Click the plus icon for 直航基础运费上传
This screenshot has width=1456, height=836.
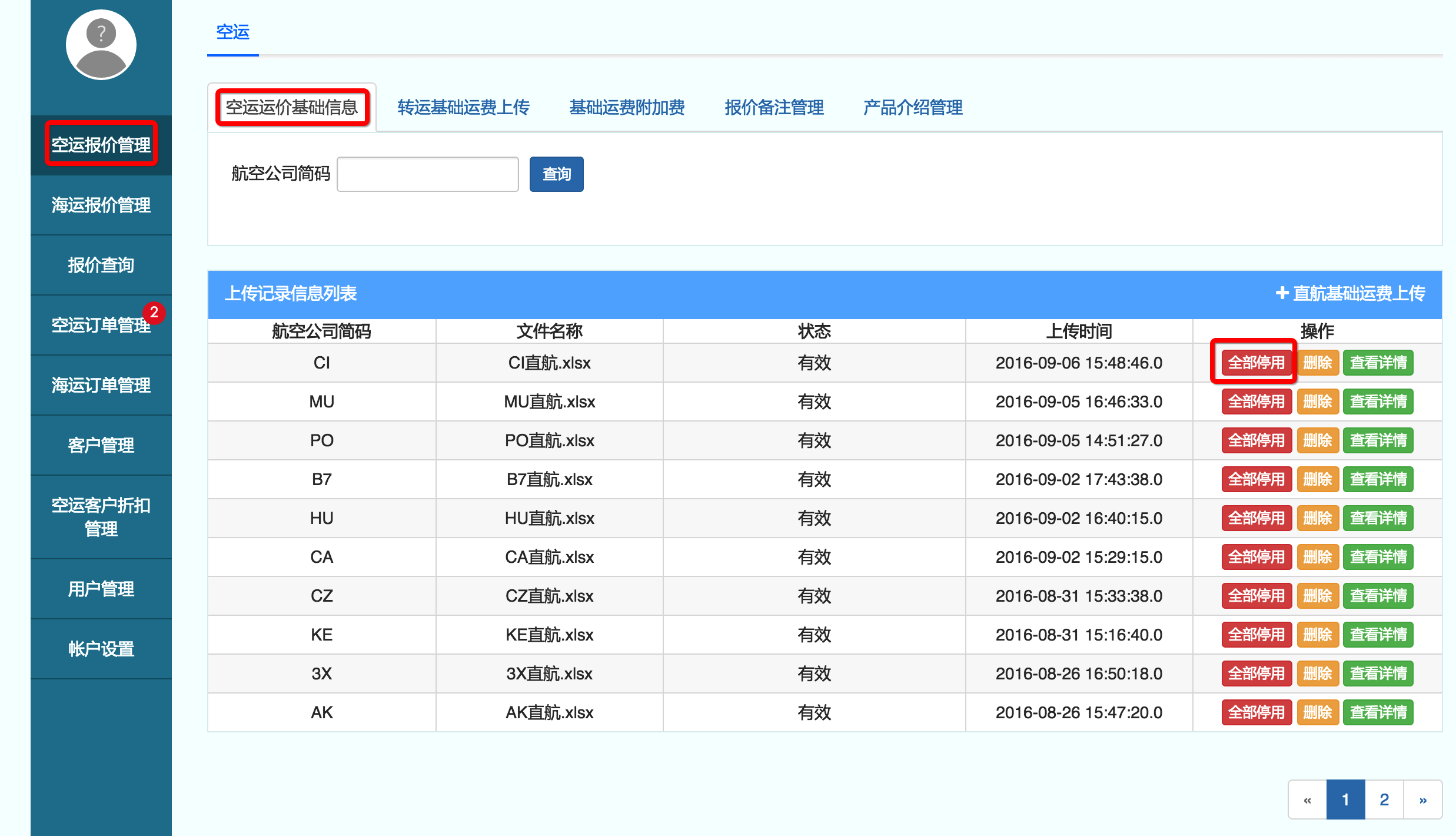click(1282, 293)
